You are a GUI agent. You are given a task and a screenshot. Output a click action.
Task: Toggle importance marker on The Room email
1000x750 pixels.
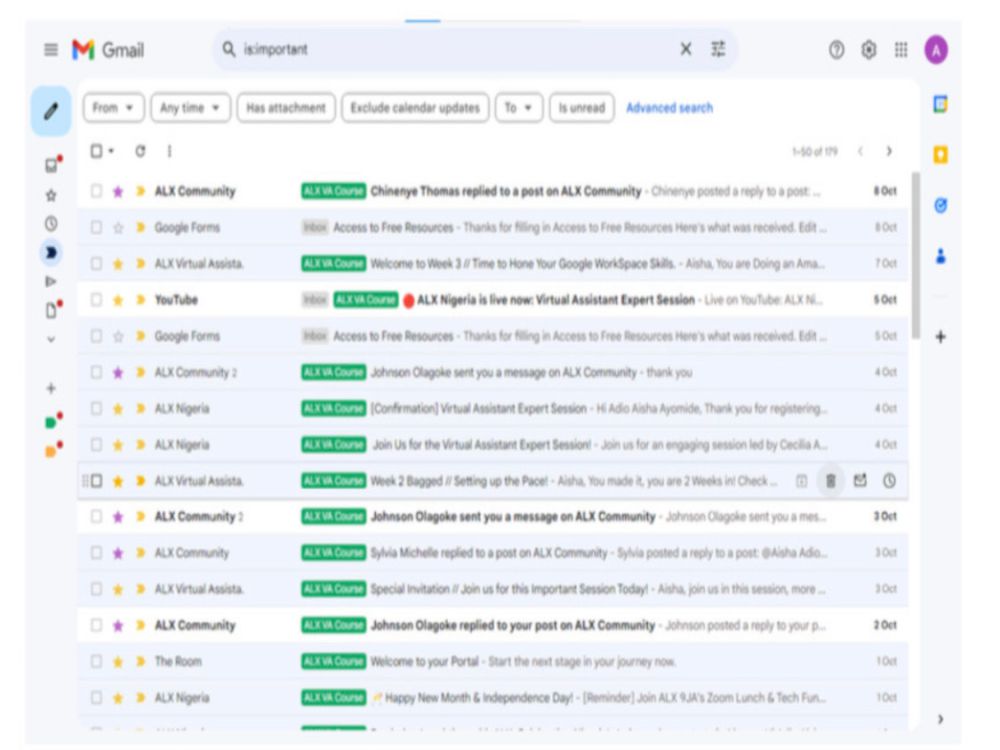pyautogui.click(x=140, y=661)
